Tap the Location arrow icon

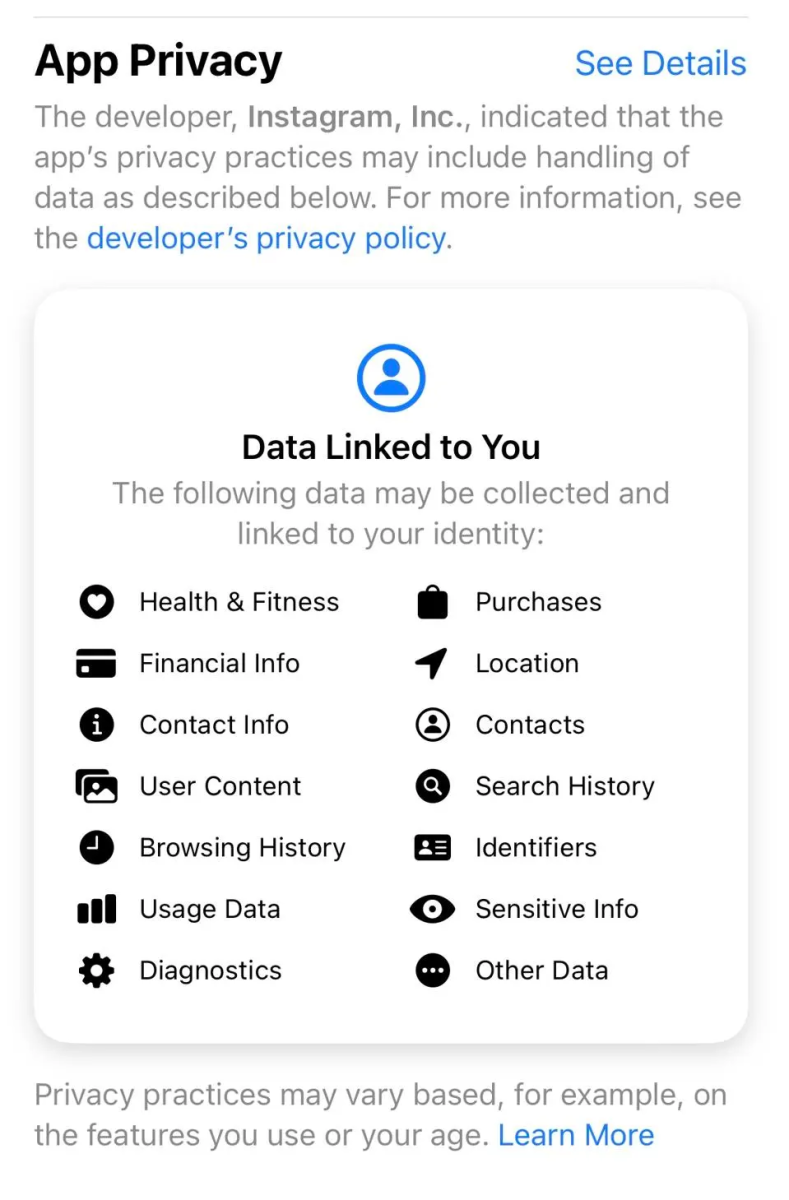pyautogui.click(x=432, y=664)
